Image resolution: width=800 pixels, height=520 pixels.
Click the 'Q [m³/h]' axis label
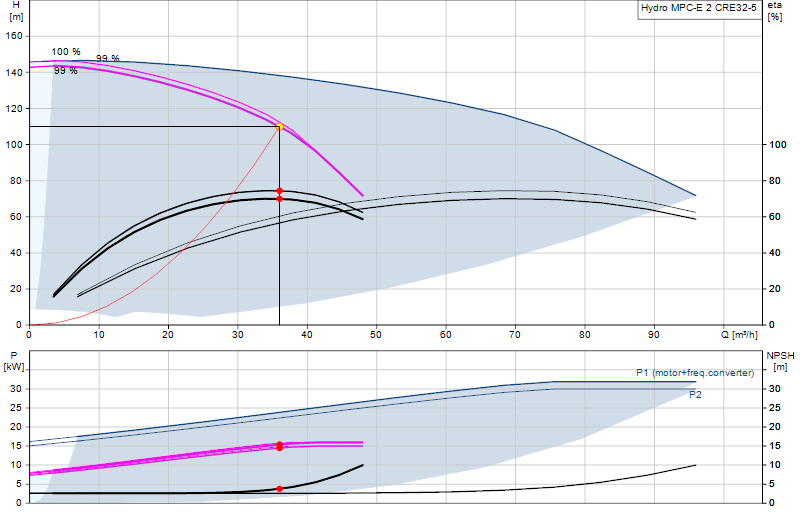(739, 335)
